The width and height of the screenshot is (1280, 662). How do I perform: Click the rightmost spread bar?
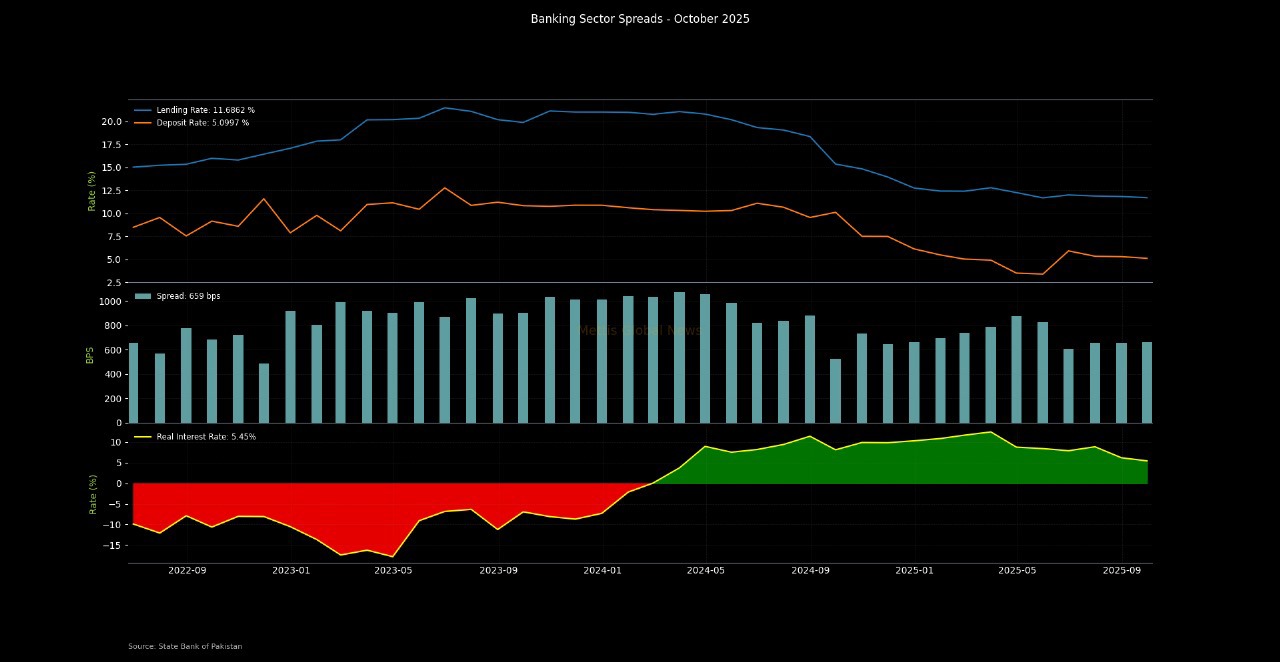pyautogui.click(x=1147, y=382)
